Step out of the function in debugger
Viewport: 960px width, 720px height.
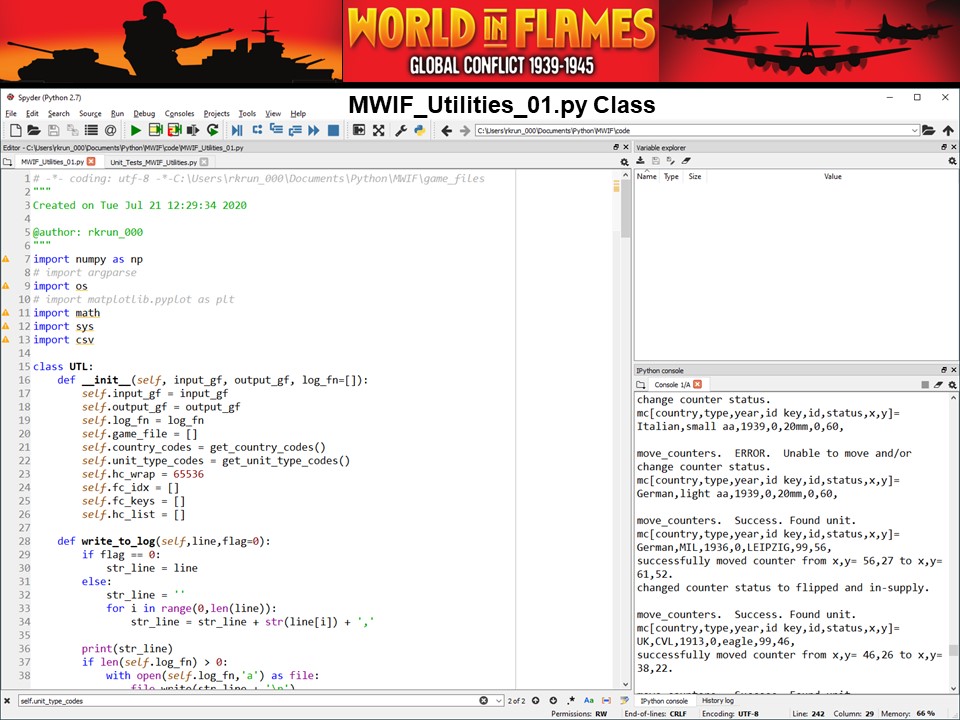tap(295, 130)
